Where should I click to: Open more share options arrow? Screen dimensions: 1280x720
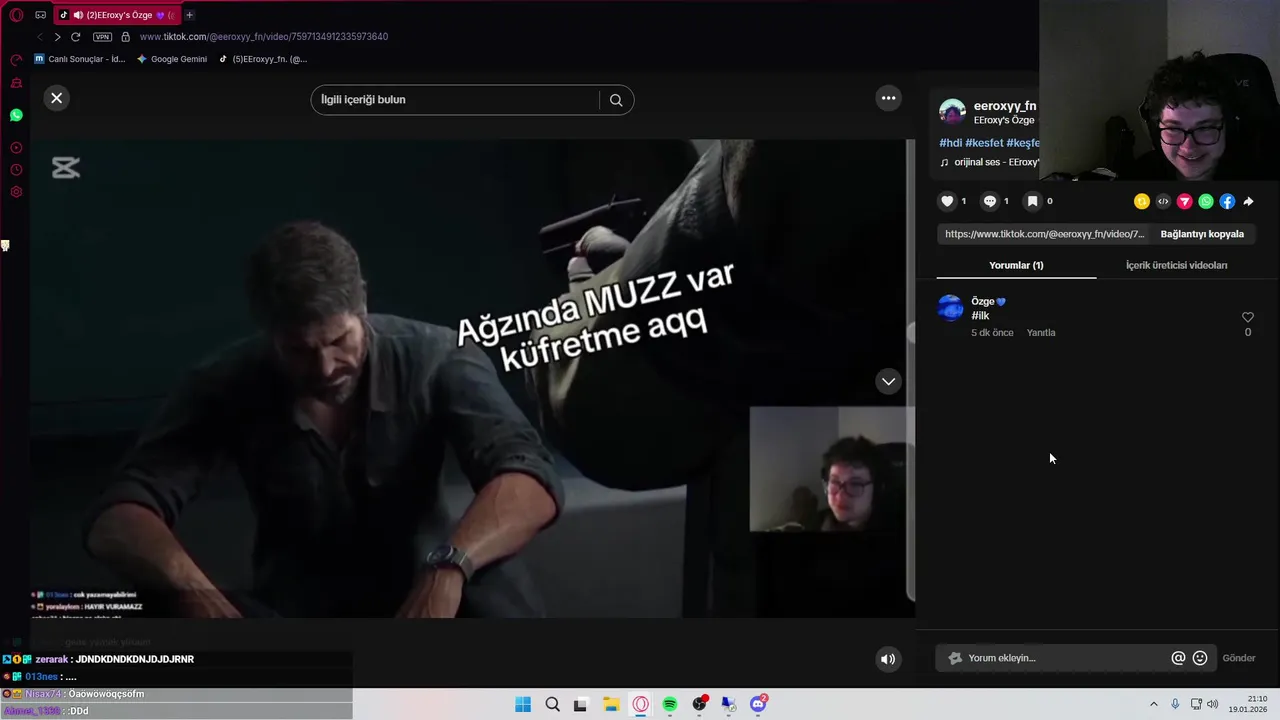click(x=1248, y=201)
